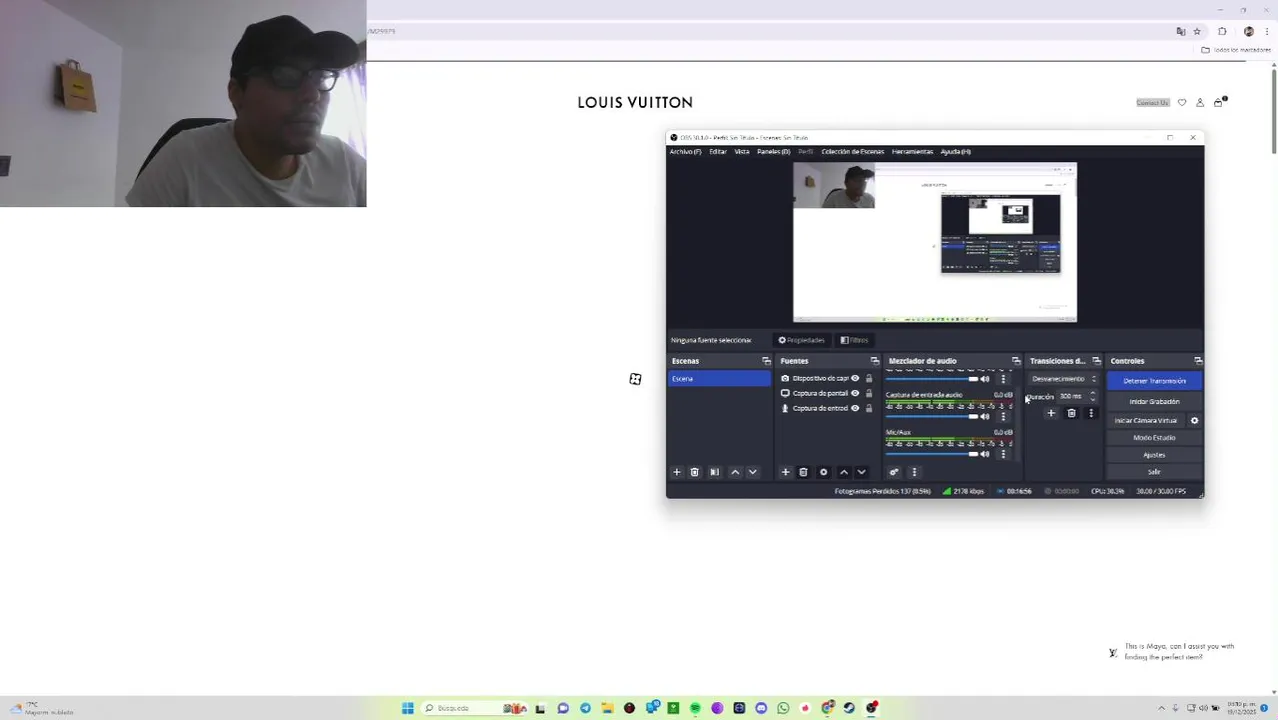1278x720 pixels.
Task: Open Archivo menu in OBS
Action: pos(685,152)
